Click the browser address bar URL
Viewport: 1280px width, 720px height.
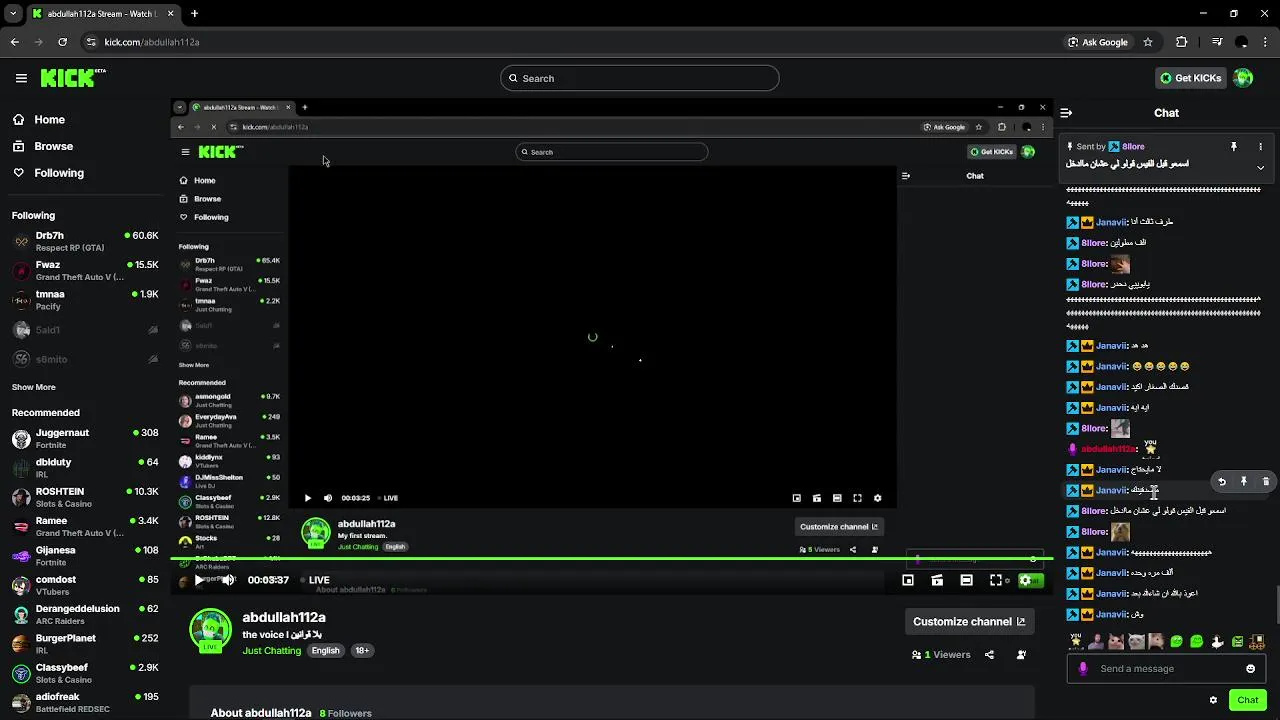152,42
